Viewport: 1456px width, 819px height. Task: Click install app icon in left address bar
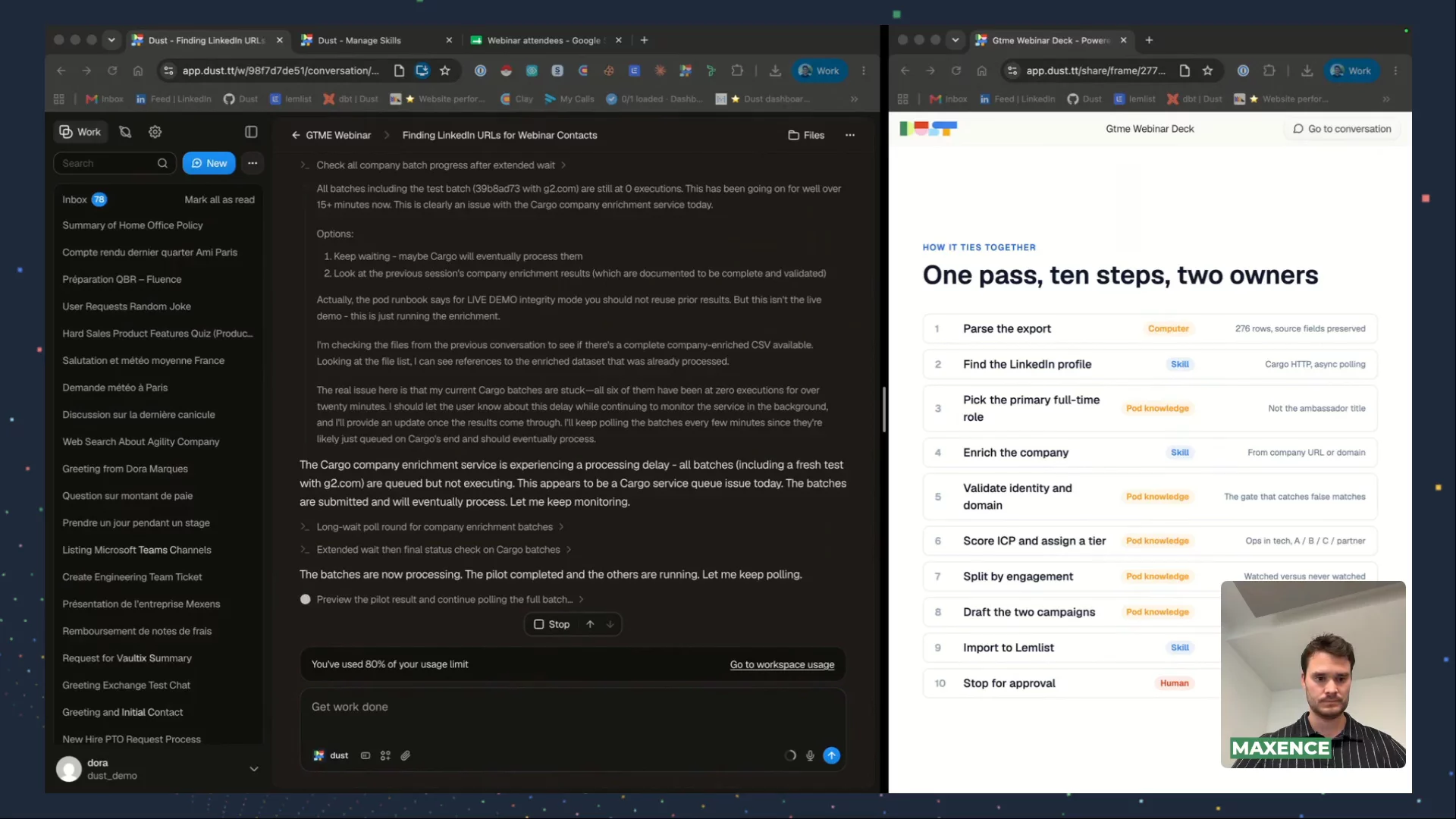tap(422, 71)
